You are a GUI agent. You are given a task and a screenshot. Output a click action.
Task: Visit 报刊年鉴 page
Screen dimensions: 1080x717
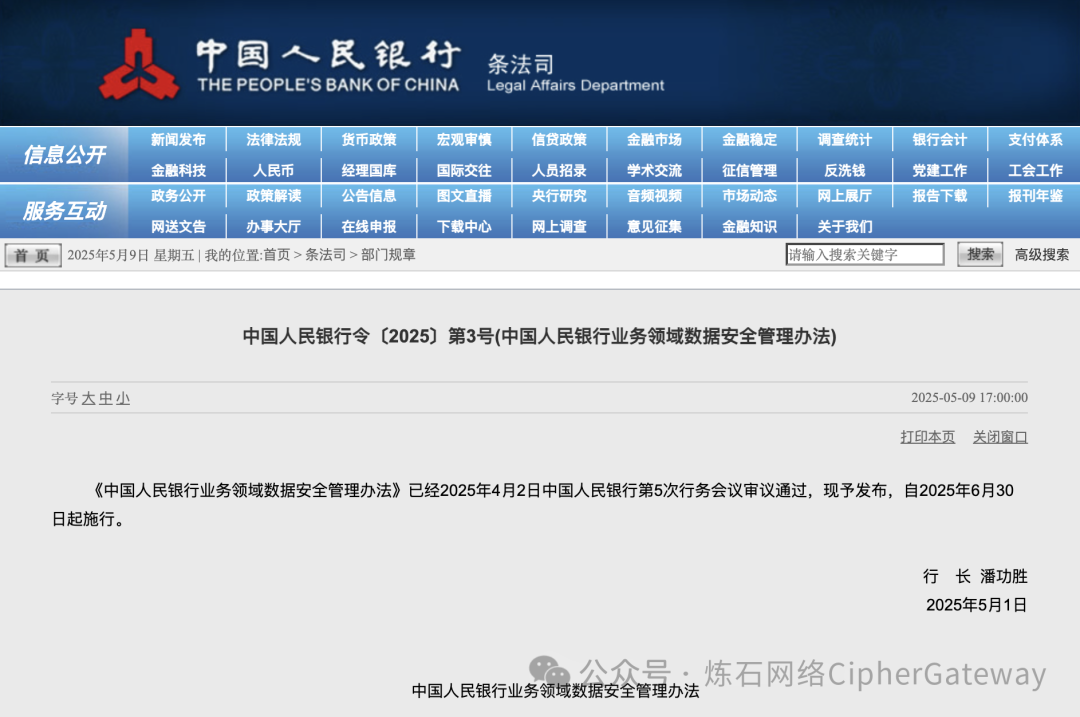[1035, 196]
